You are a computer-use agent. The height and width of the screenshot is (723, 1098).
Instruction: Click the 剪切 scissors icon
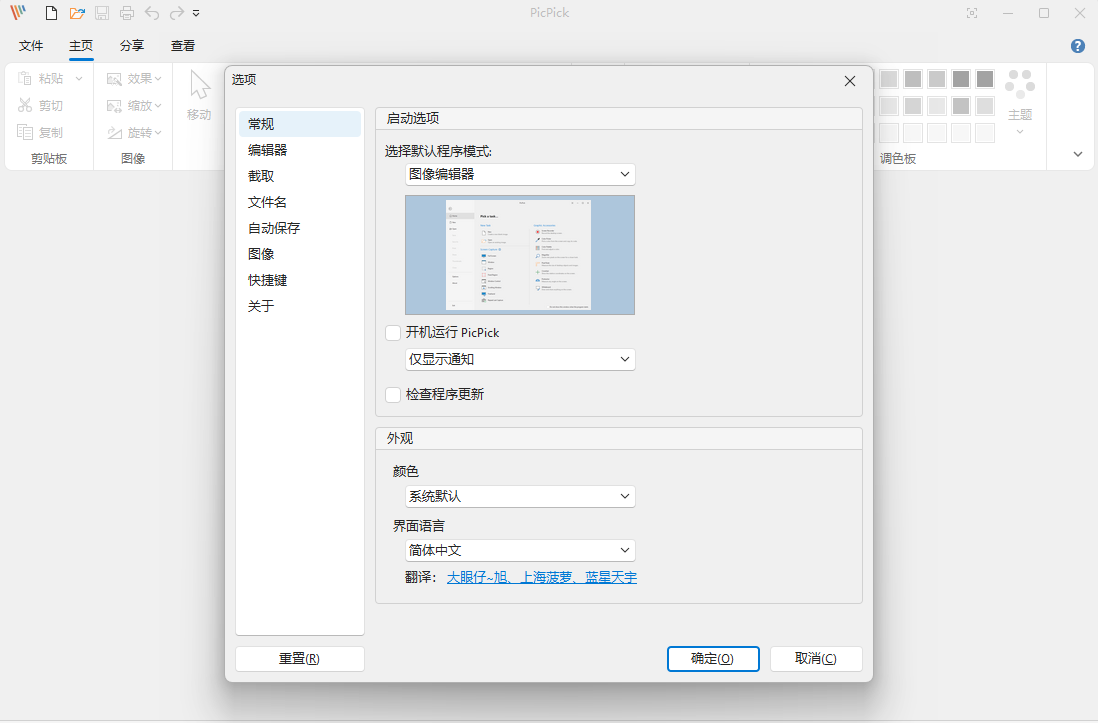click(x=25, y=105)
